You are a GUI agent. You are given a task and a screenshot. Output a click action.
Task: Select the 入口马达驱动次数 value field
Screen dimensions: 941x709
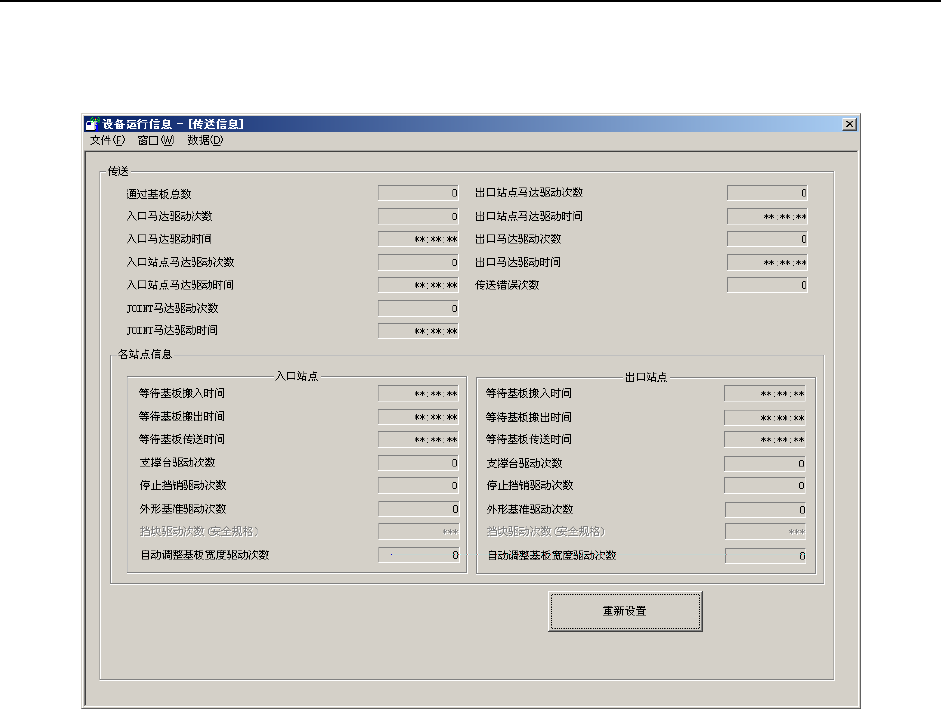[418, 216]
